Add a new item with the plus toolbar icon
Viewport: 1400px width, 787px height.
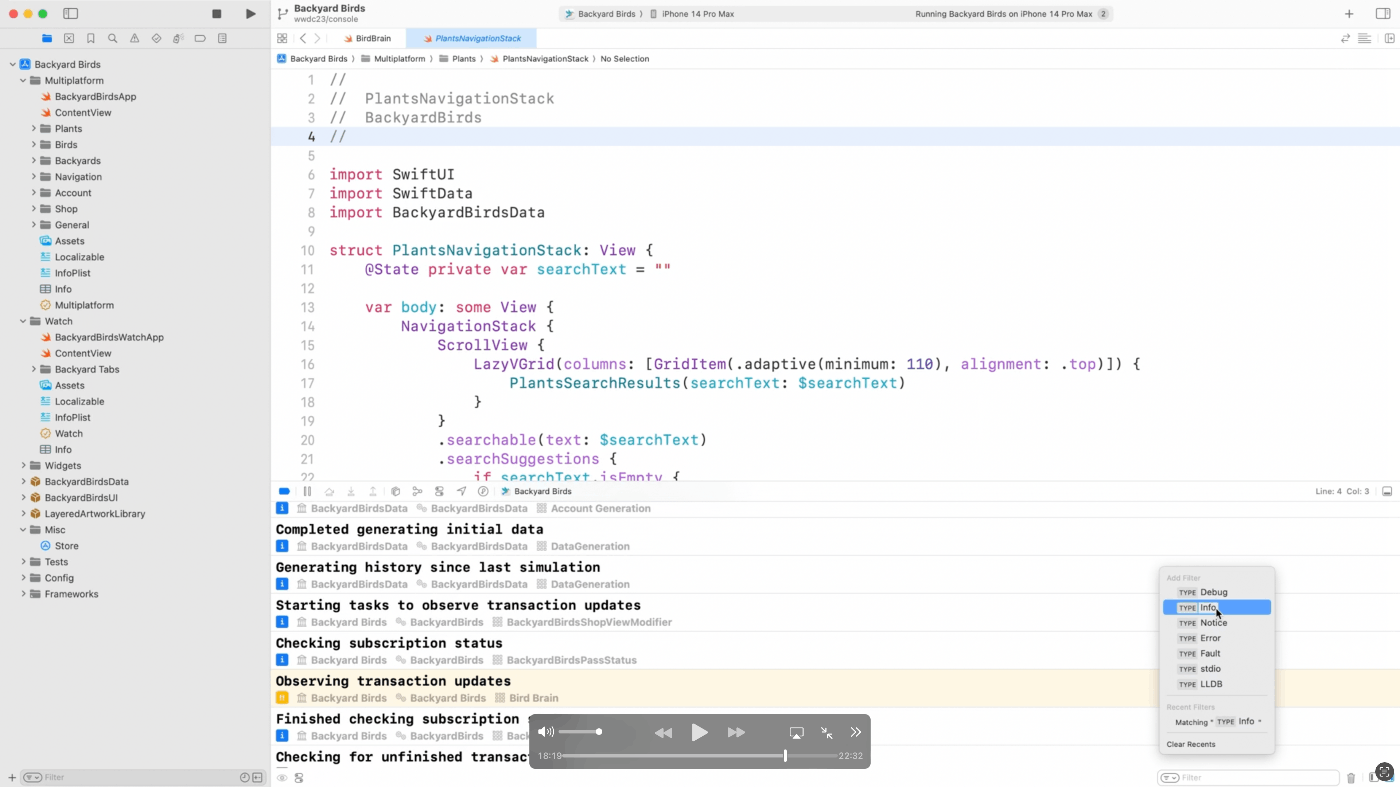click(x=1349, y=14)
